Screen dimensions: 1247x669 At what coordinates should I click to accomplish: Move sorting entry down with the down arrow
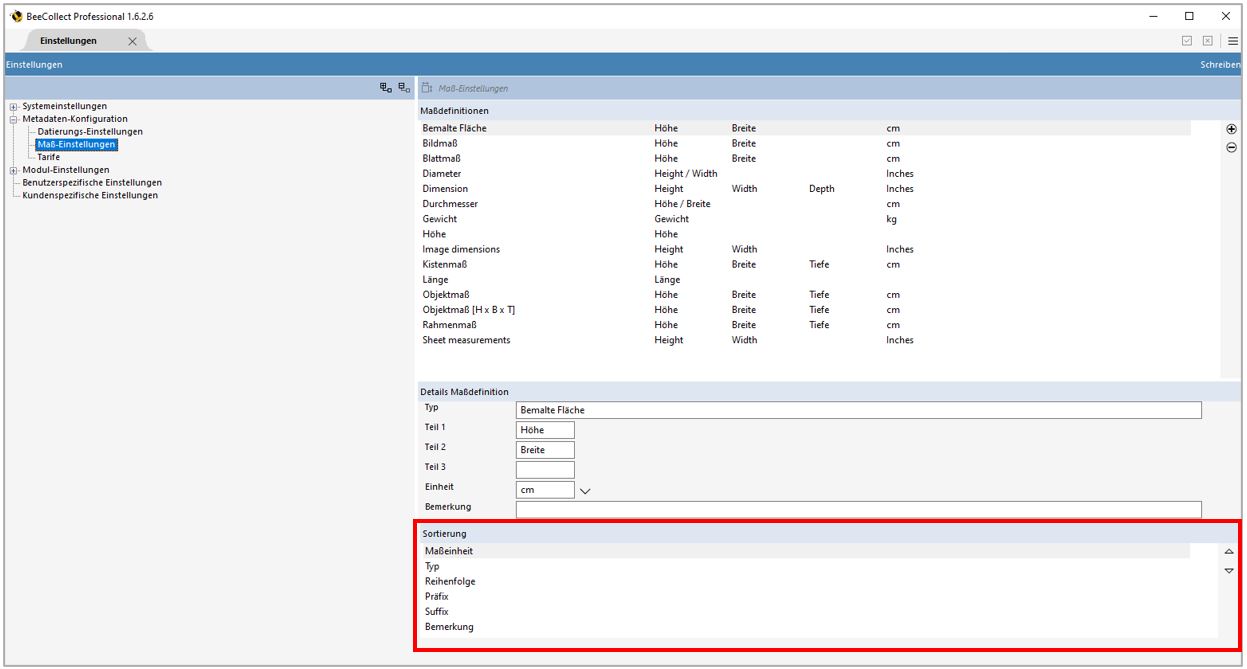click(1229, 570)
